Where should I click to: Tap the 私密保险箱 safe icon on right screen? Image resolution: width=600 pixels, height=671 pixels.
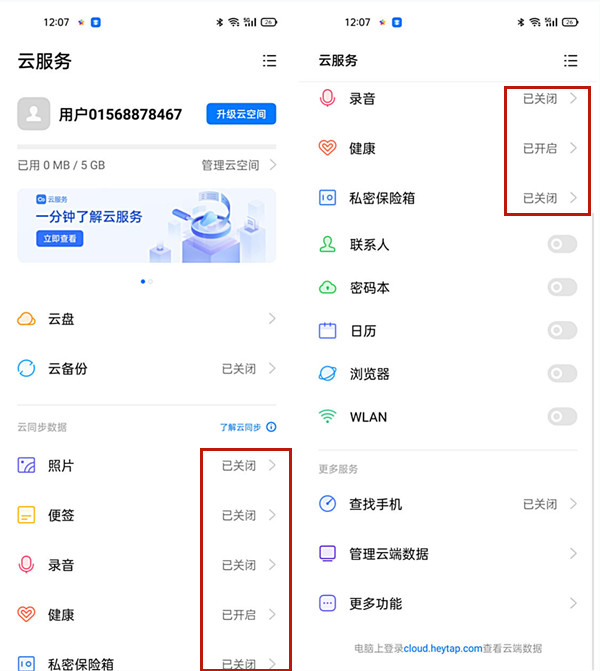(327, 198)
